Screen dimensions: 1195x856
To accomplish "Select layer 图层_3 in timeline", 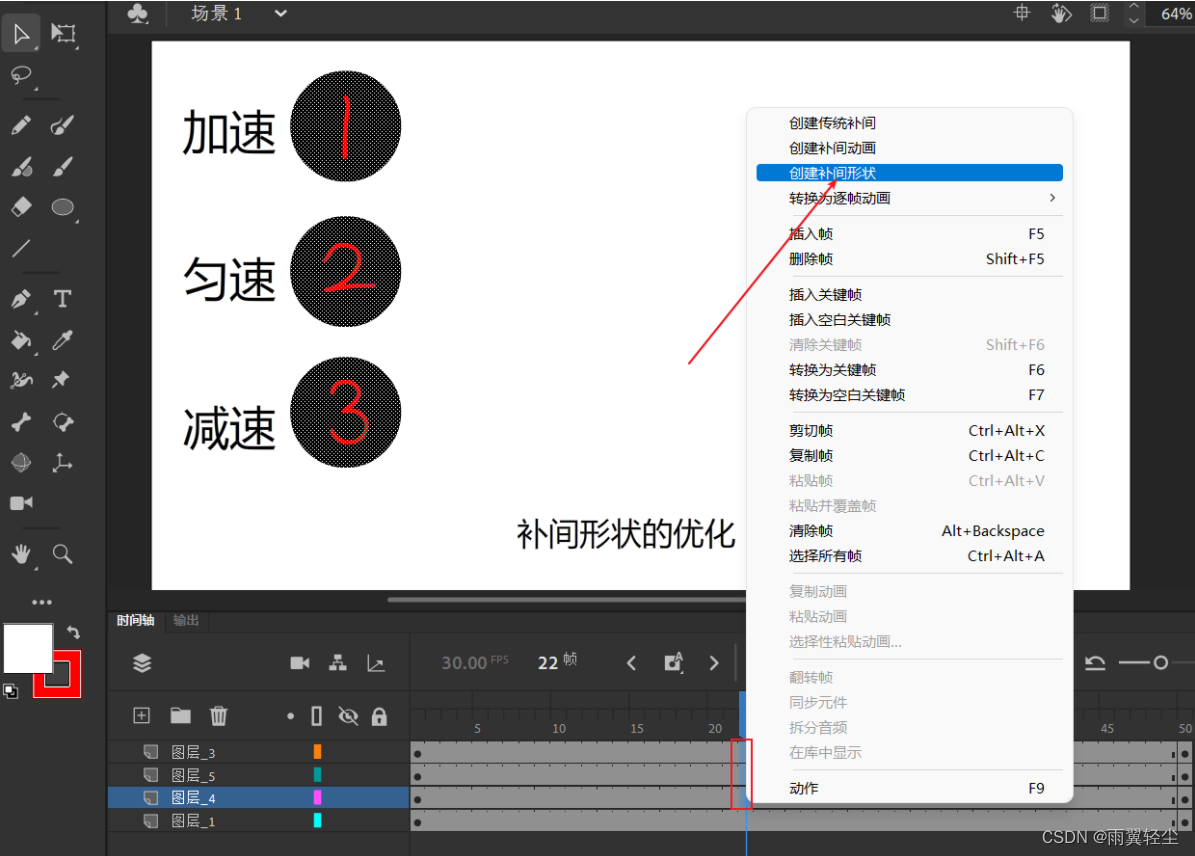I will pyautogui.click(x=194, y=752).
